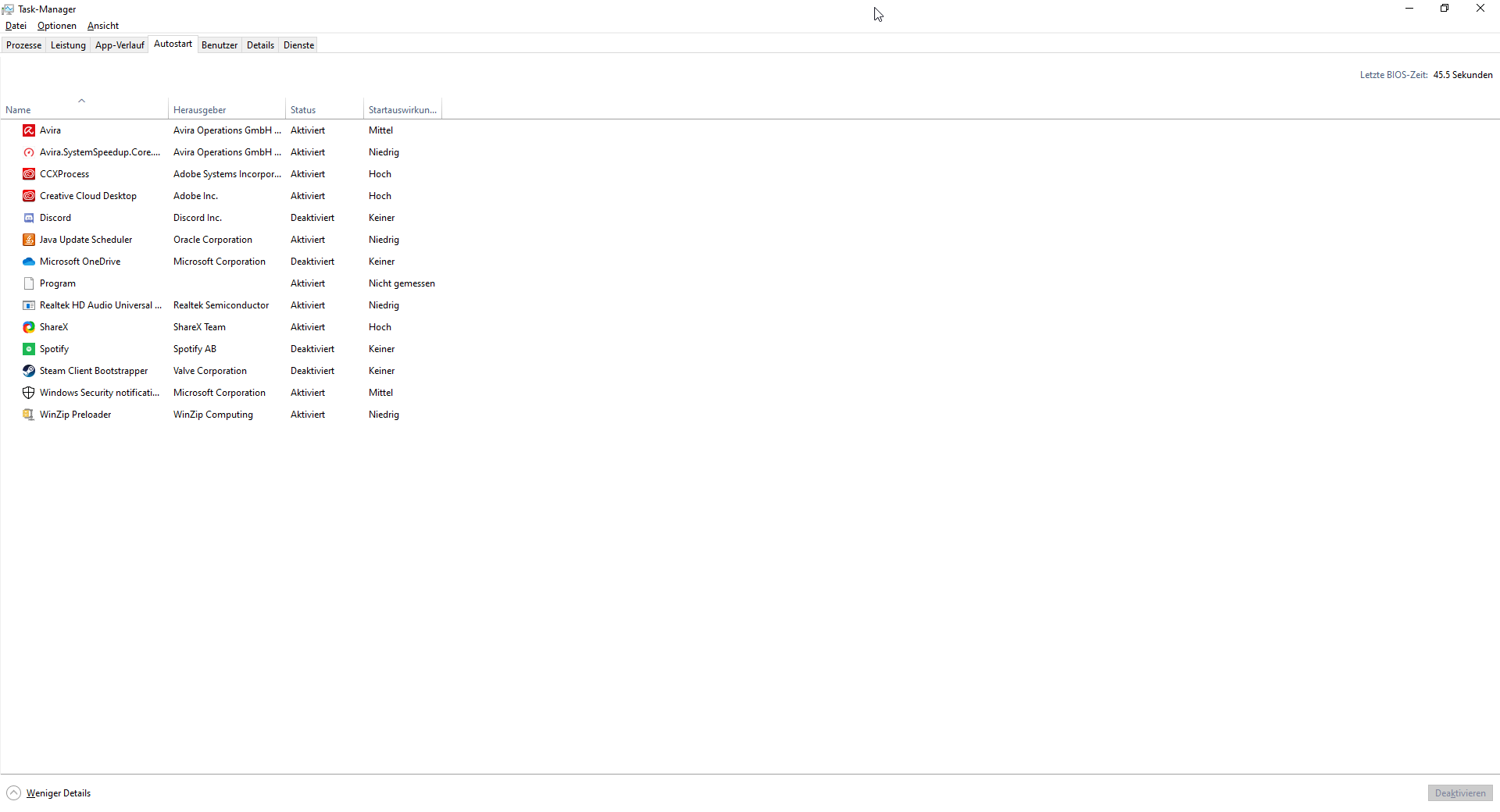Click the Avira startup entry icon
This screenshot has width=1500, height=812.
pos(29,130)
